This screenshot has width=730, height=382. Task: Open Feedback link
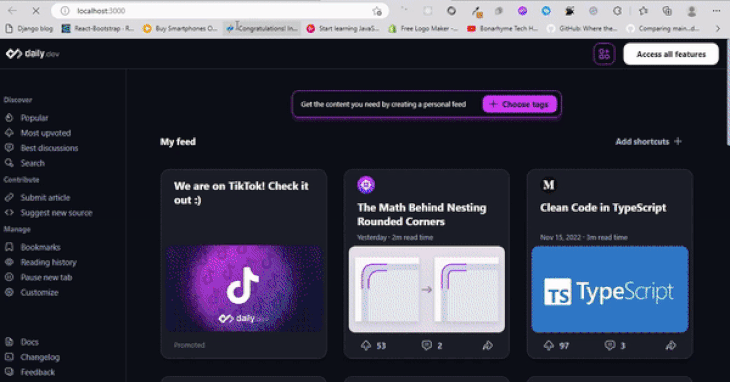pyautogui.click(x=30, y=372)
